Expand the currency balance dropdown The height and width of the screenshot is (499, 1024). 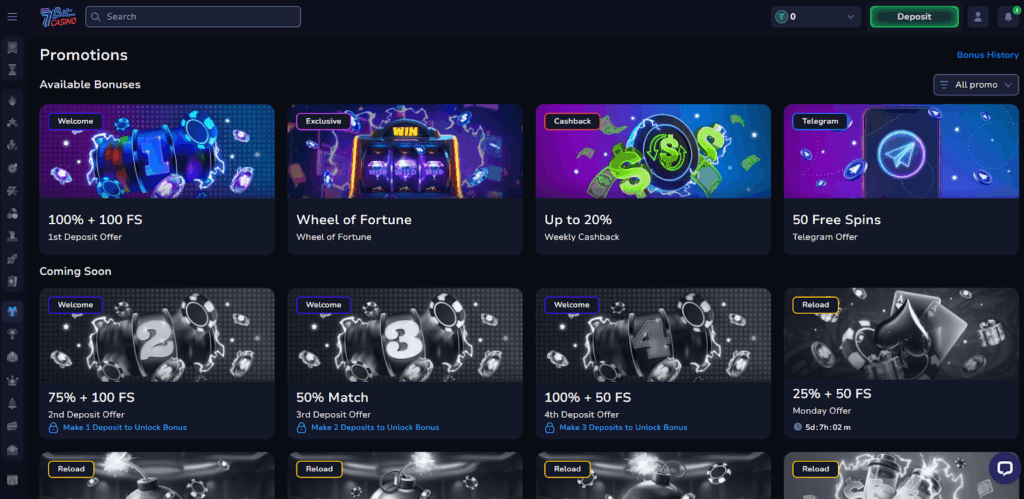(816, 17)
